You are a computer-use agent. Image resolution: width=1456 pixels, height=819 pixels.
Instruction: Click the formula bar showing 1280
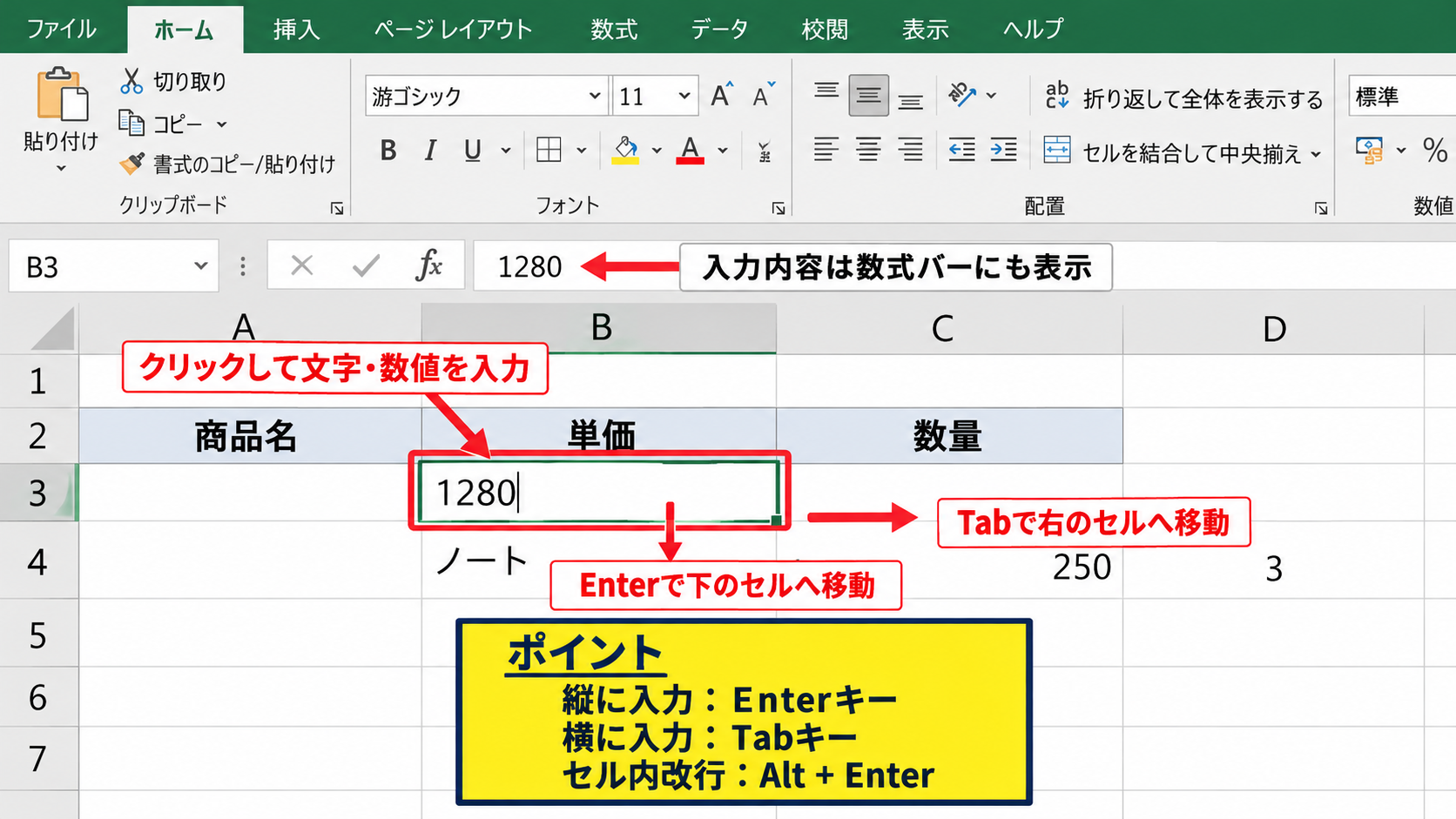pos(965,265)
